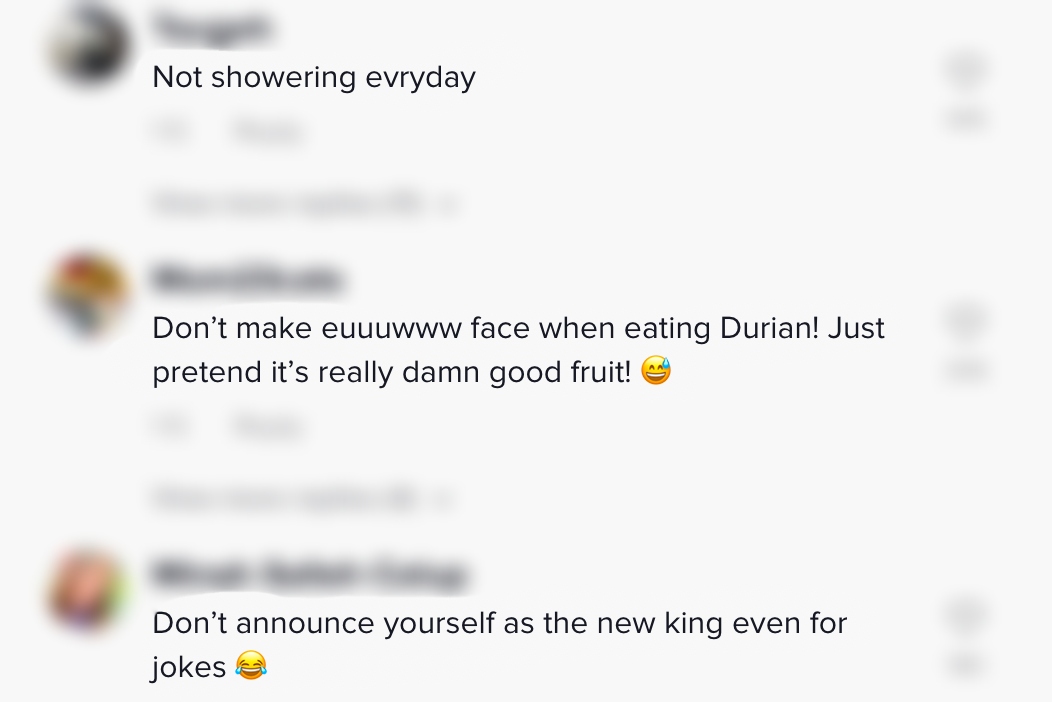Open username above "Not showering evryday"
The height and width of the screenshot is (702, 1052).
pos(212,28)
